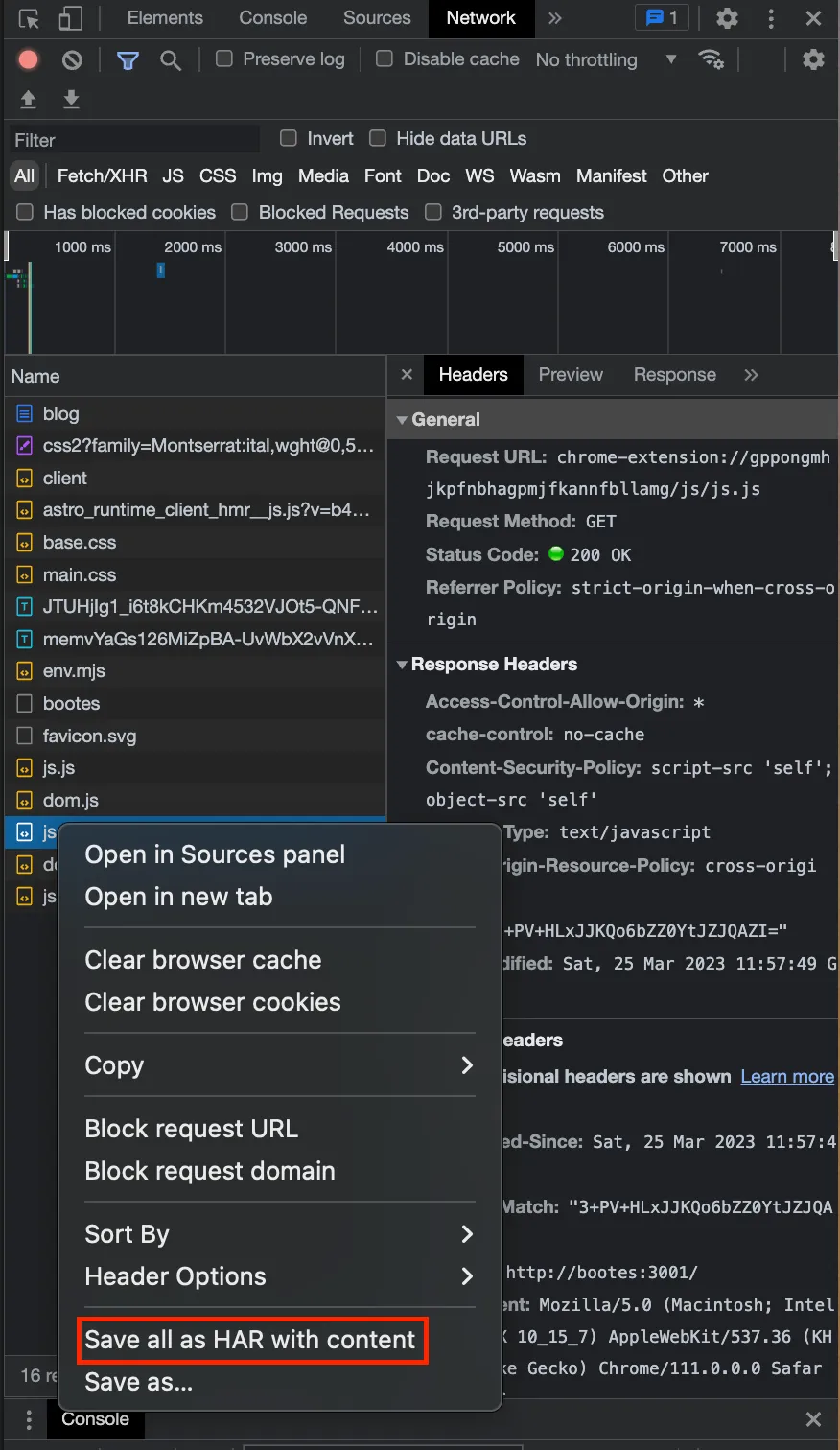Open DevTools settings gear in top bar

[728, 18]
